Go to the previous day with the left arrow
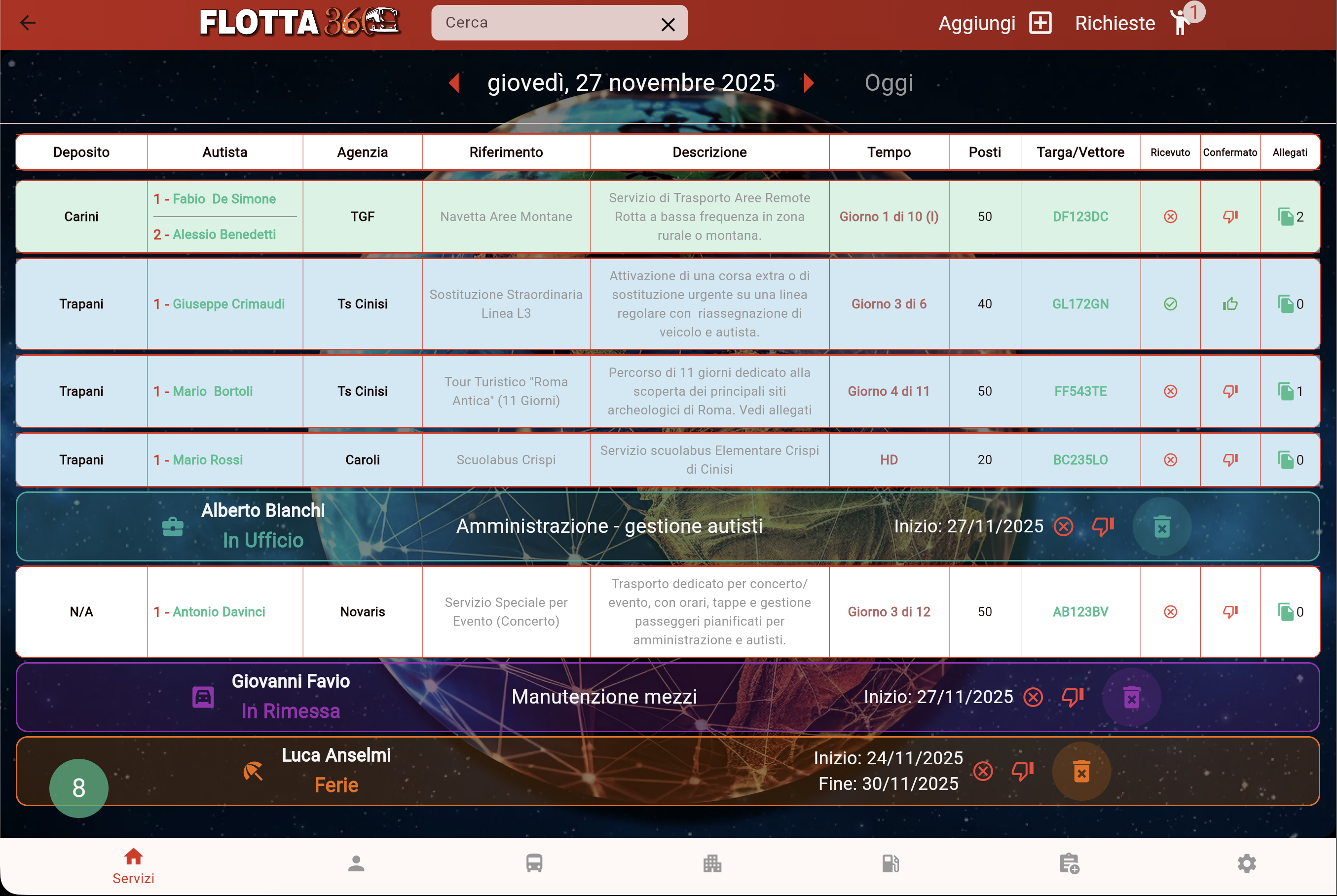This screenshot has width=1337, height=896. click(x=454, y=82)
